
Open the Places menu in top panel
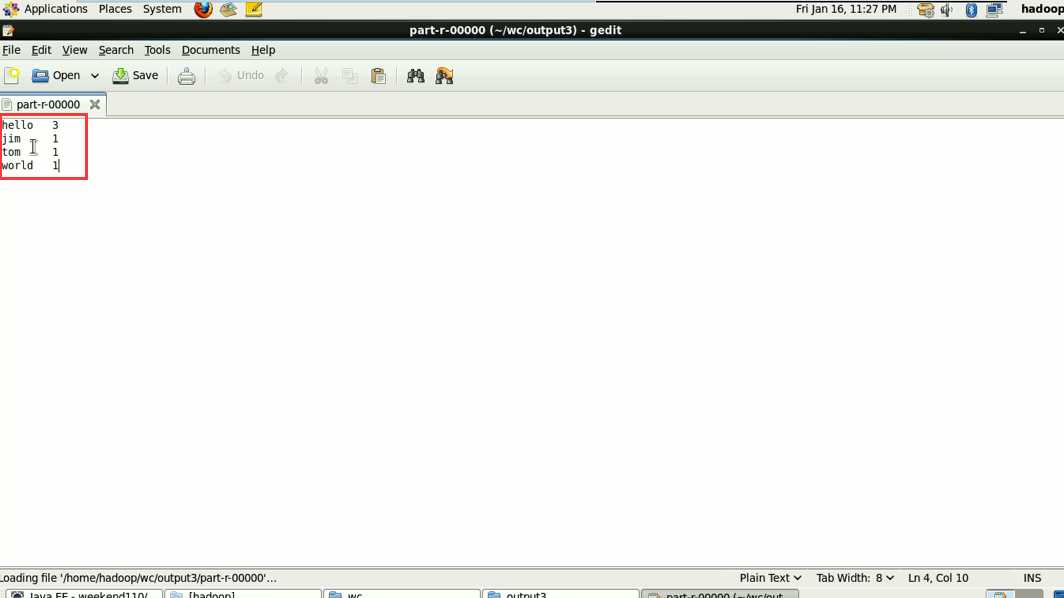click(115, 10)
